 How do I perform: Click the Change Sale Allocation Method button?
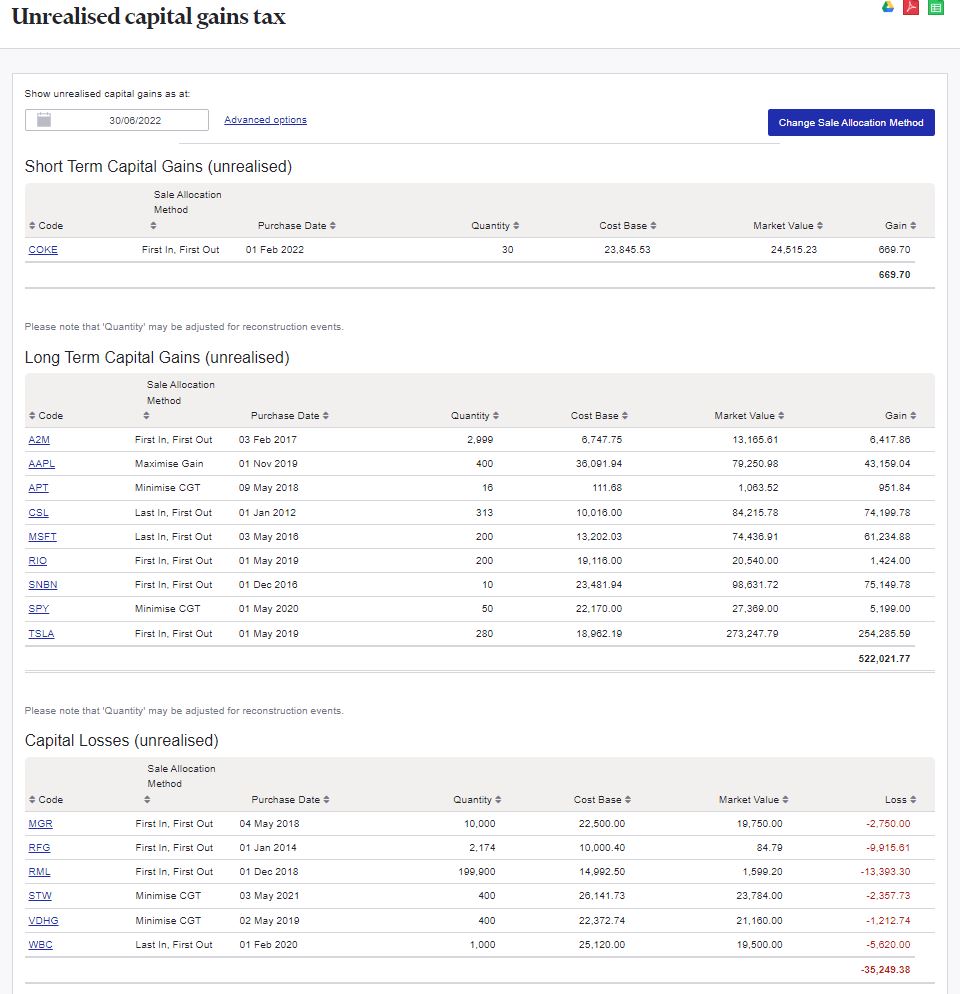pos(851,122)
